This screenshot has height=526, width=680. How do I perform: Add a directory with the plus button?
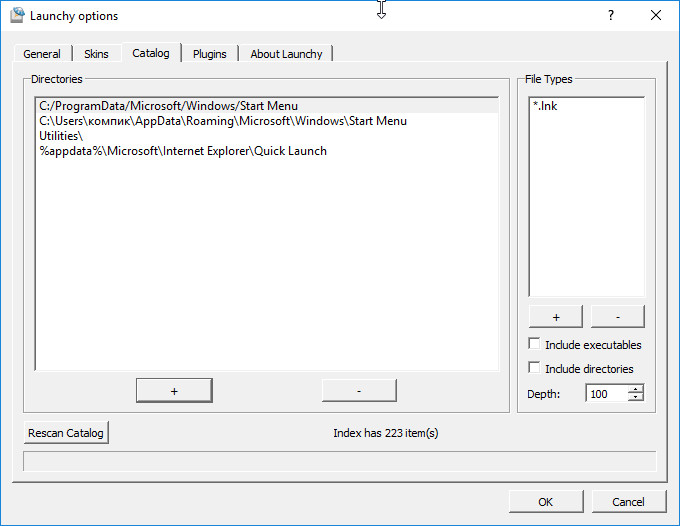(x=174, y=391)
